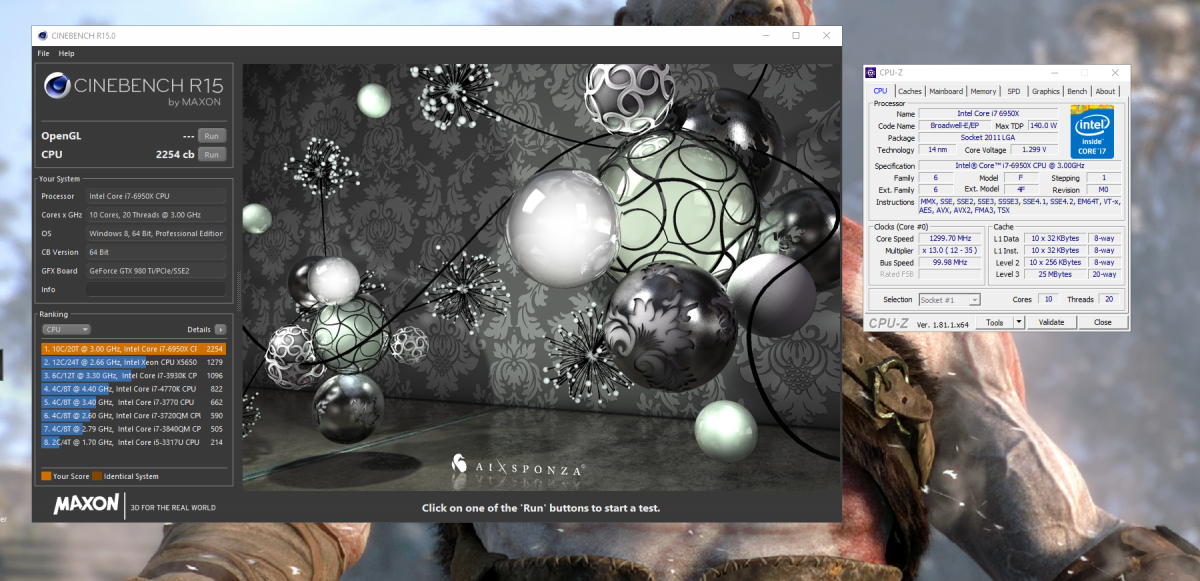Run the OpenGL benchmark test

pyautogui.click(x=211, y=136)
